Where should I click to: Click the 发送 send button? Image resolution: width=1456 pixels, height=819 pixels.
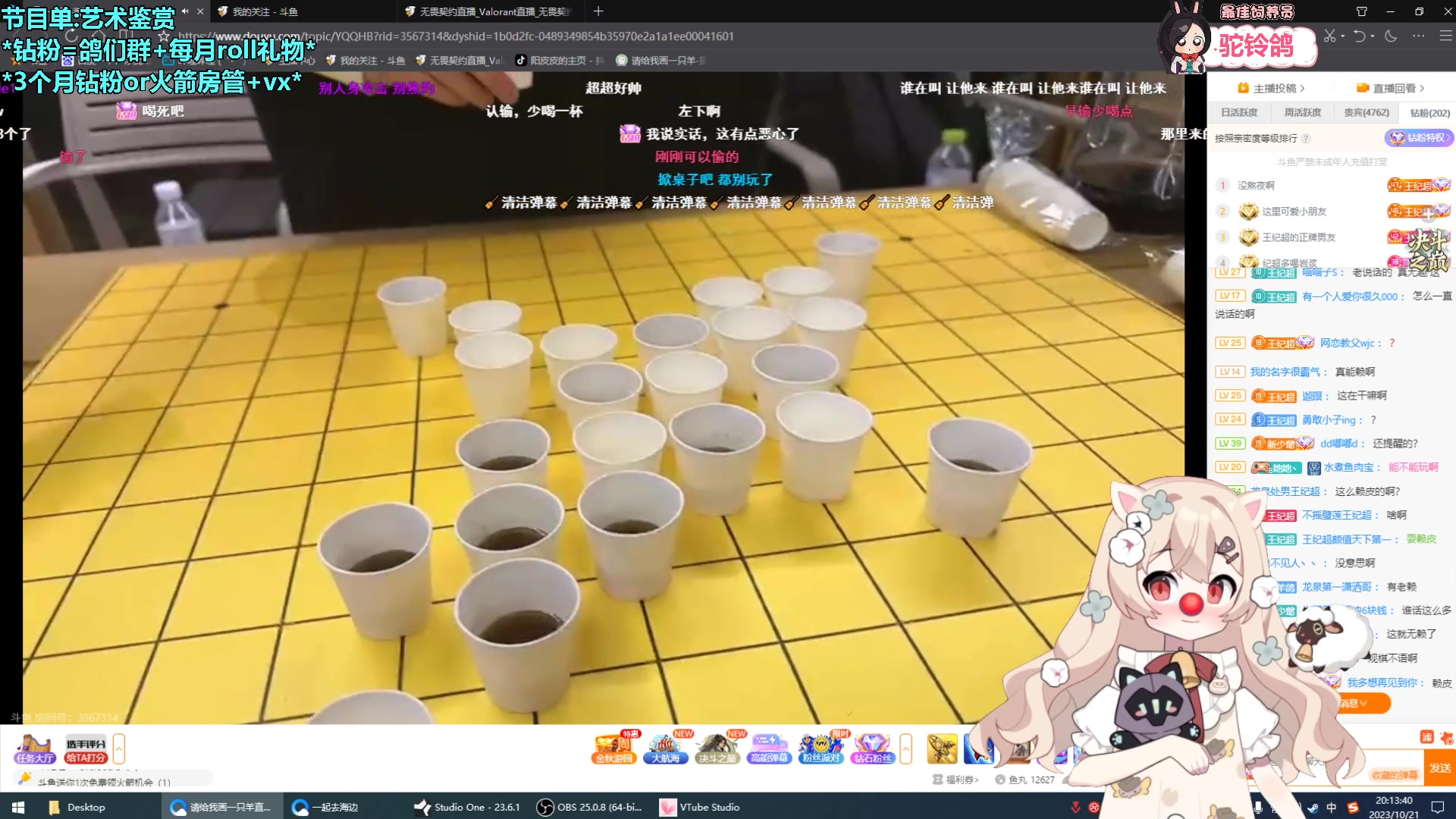pos(1440,767)
